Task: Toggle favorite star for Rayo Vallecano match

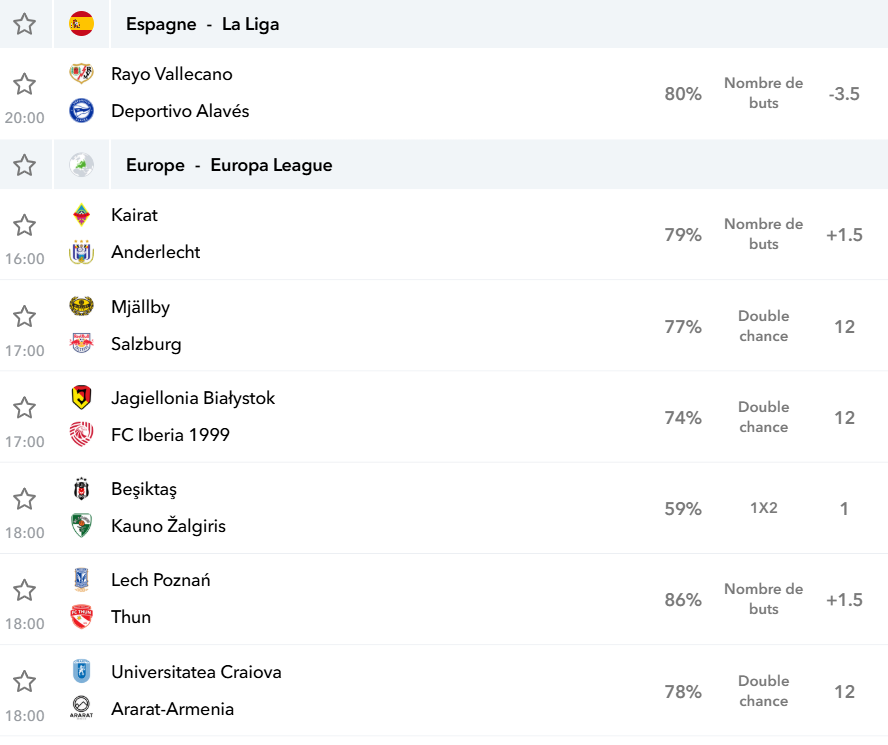Action: click(24, 84)
